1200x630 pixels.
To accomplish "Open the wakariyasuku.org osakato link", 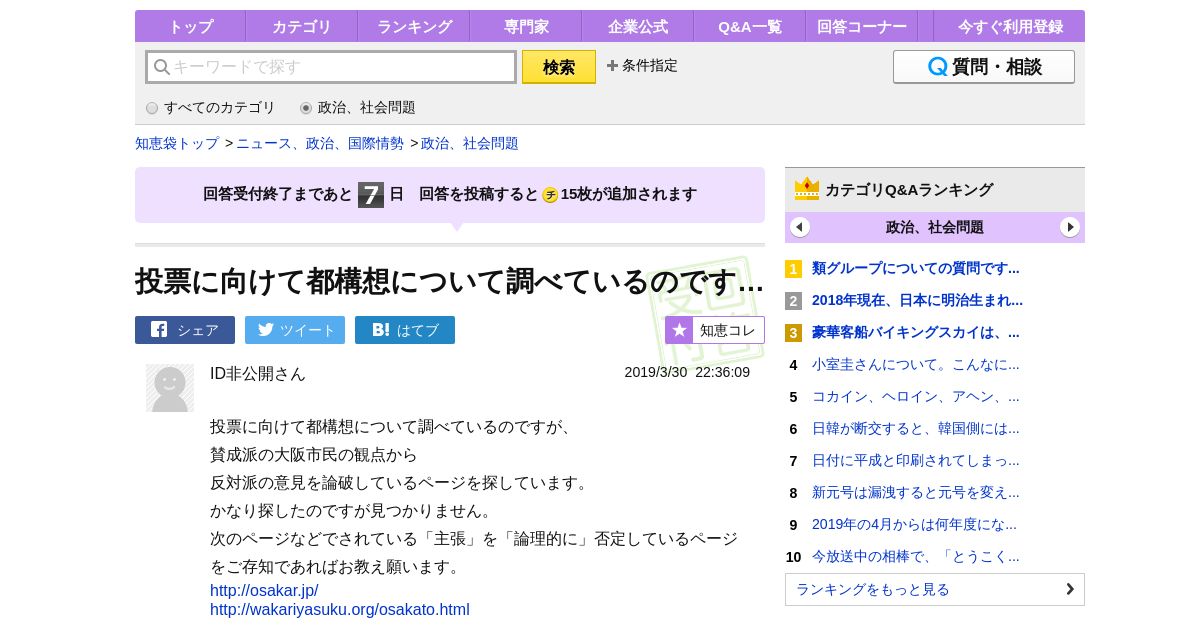I will click(340, 609).
